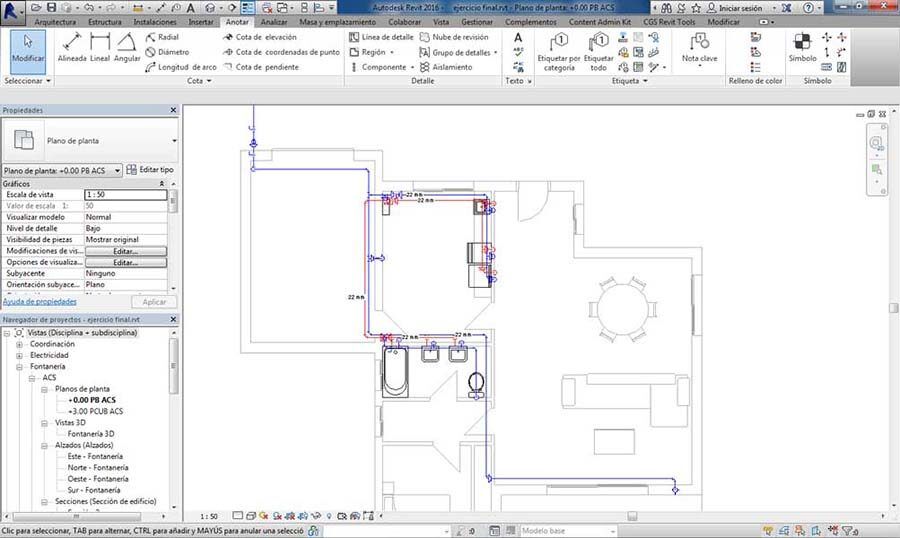This screenshot has height=538, width=900.
Task: Collapse the Fontanería tree node
Action: [20, 367]
